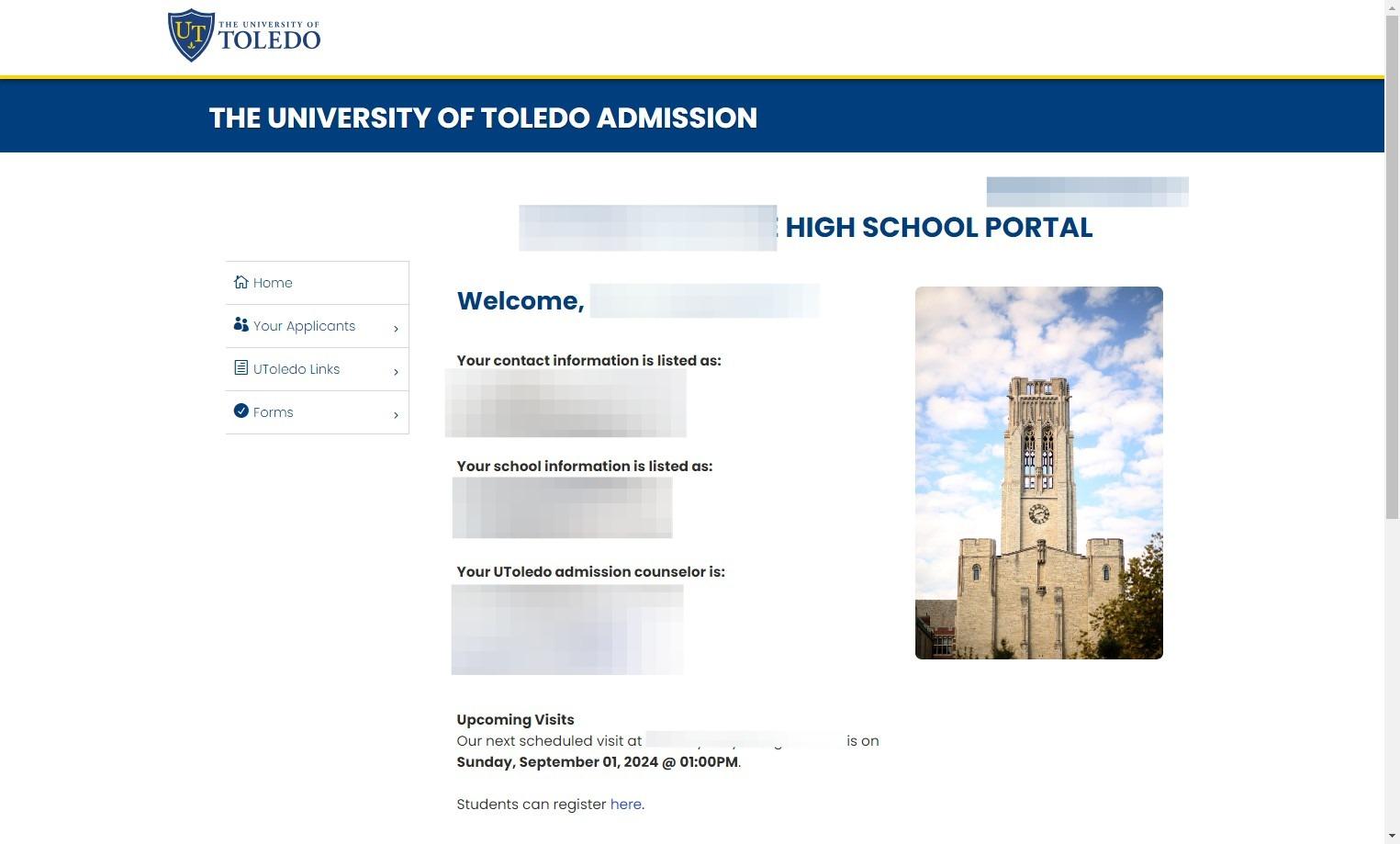The height and width of the screenshot is (844, 1400).
Task: Click the 'Upcoming Visits' heading
Action: [x=515, y=720]
